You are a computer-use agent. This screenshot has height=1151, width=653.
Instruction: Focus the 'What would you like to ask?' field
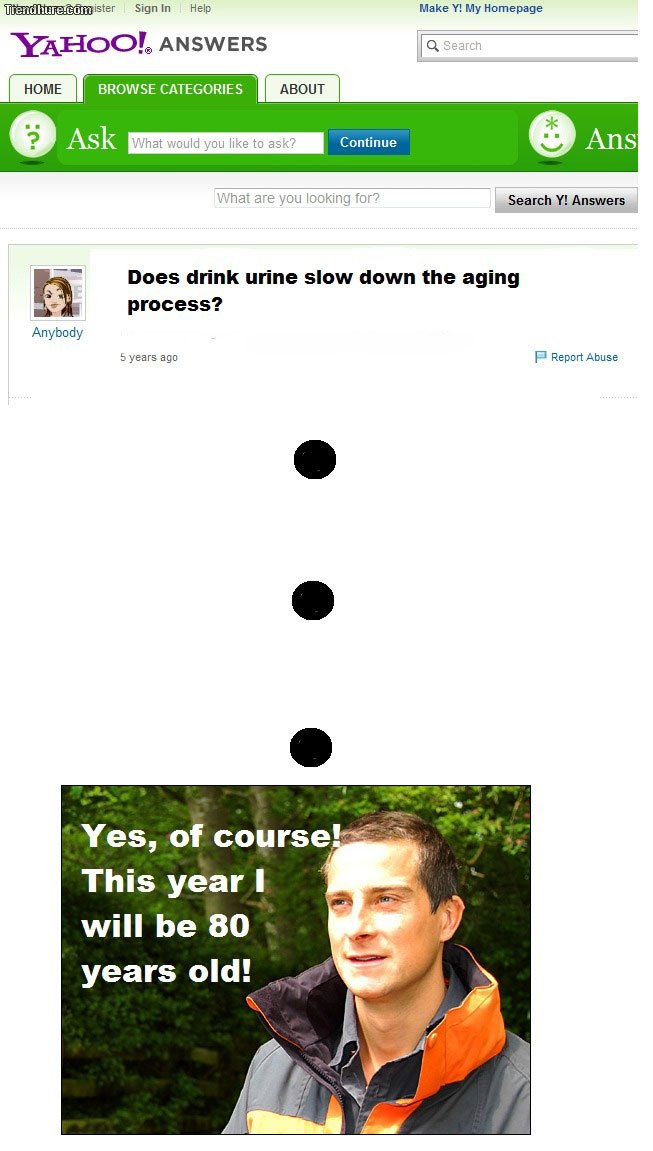pyautogui.click(x=226, y=143)
